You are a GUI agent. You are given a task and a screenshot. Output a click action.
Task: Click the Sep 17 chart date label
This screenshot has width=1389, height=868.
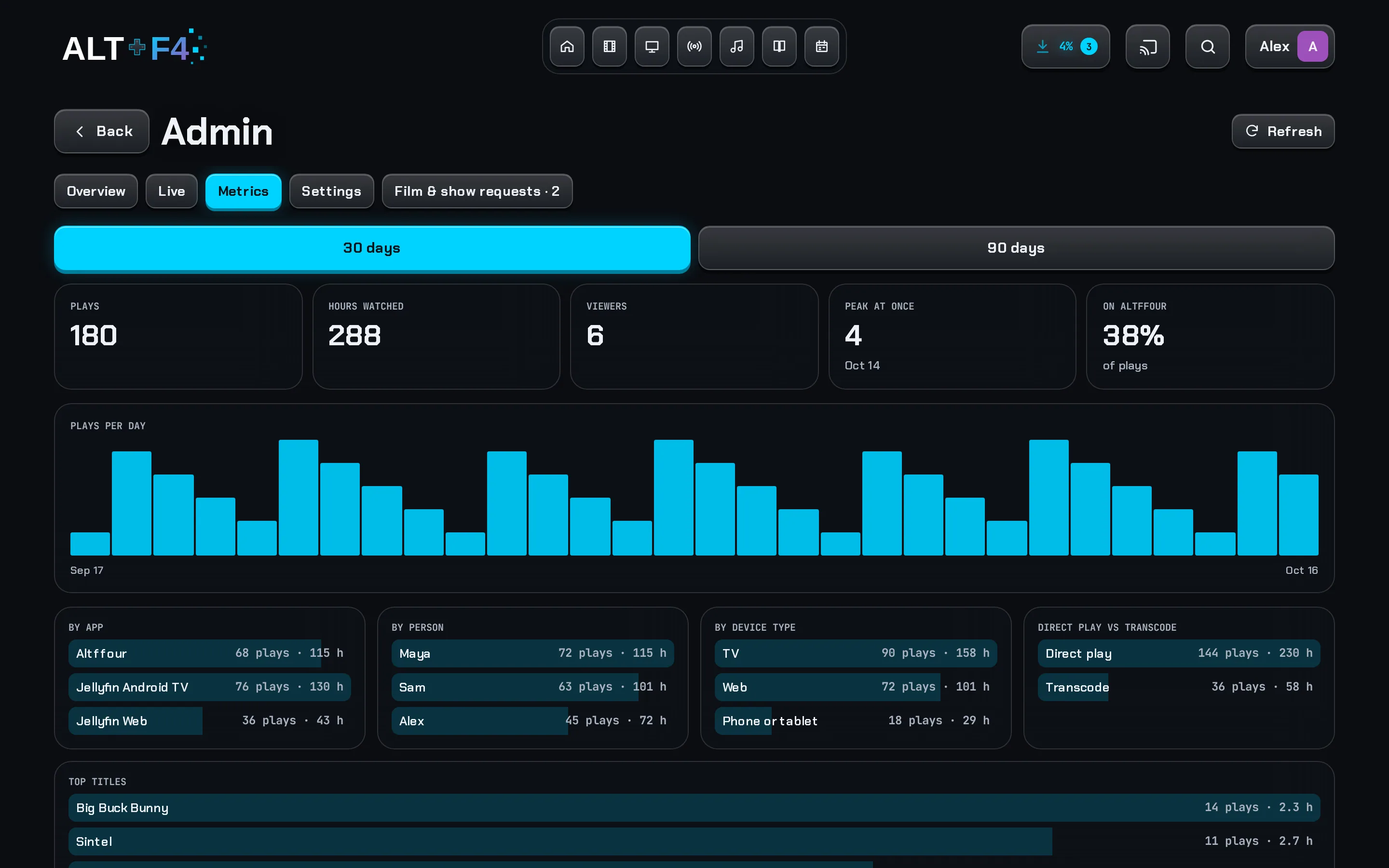coord(87,570)
